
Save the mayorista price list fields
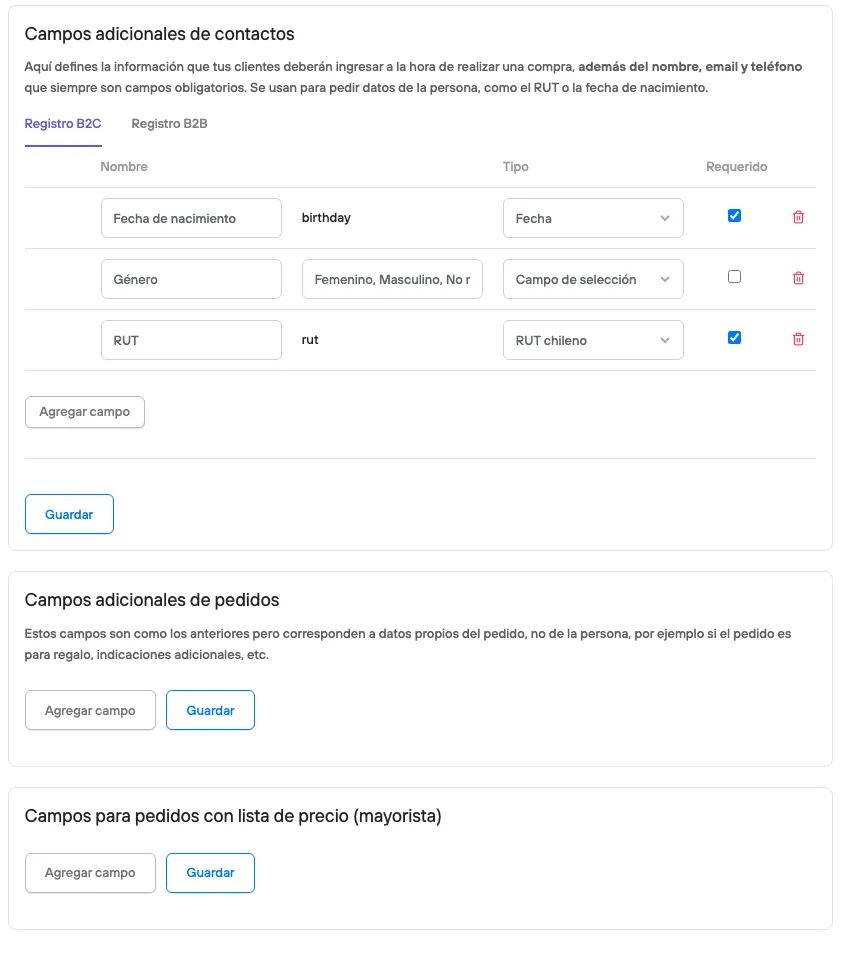pos(210,873)
